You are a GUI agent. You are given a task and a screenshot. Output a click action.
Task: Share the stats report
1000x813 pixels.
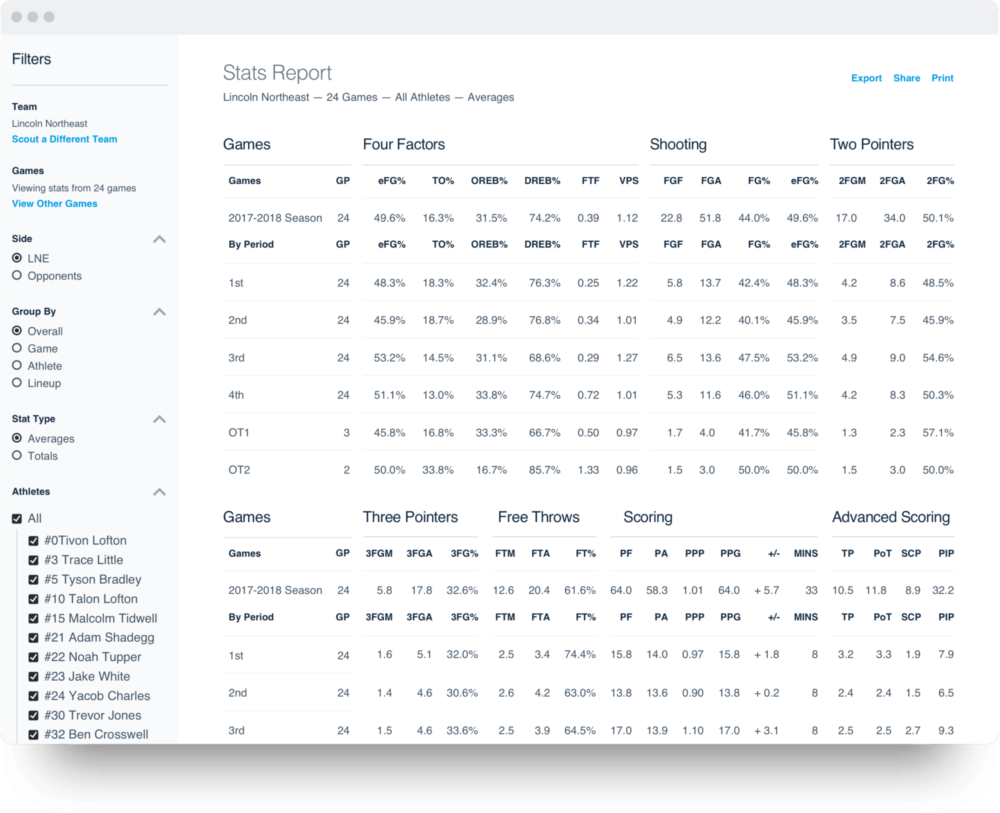click(x=906, y=78)
